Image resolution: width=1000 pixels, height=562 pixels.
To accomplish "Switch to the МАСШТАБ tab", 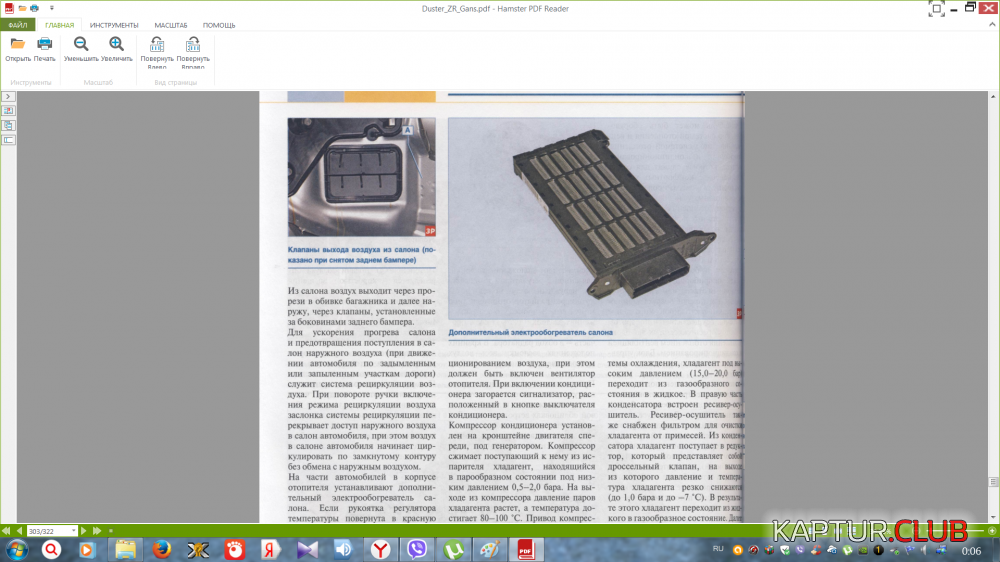I will point(170,24).
